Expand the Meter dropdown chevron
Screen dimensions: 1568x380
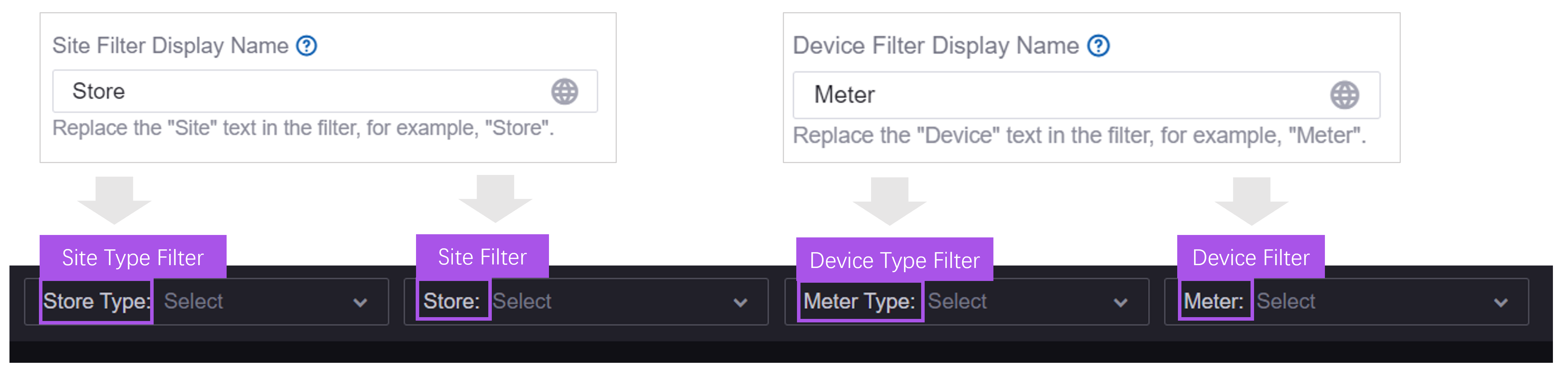1501,302
